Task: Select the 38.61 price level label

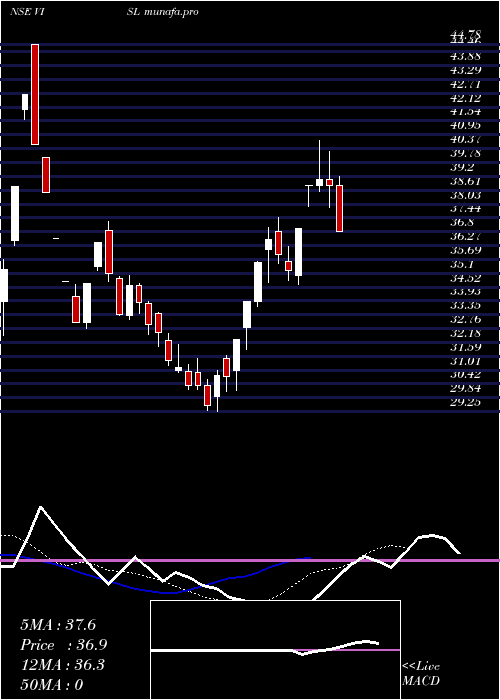Action: tap(465, 181)
